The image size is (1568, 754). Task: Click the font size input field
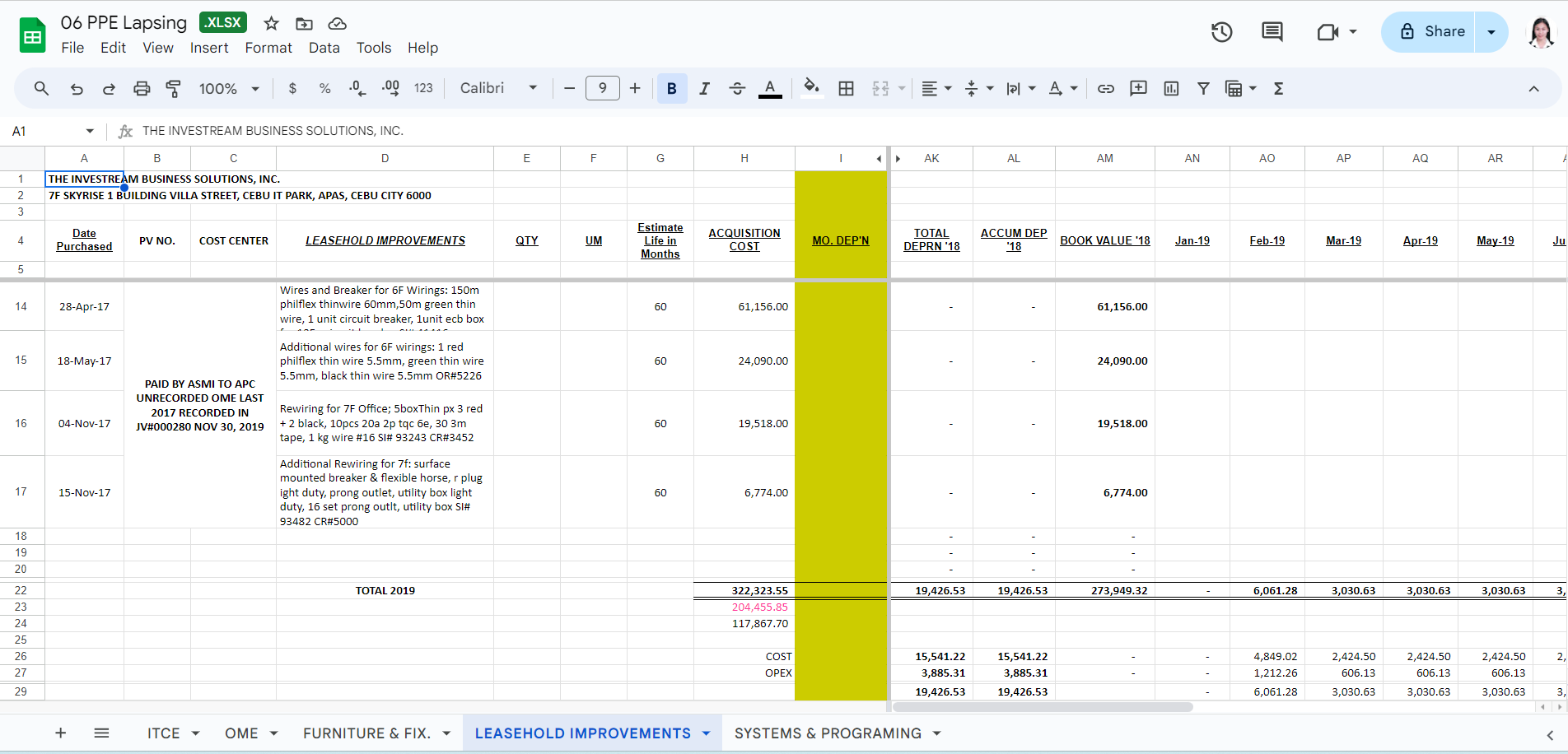[x=602, y=88]
